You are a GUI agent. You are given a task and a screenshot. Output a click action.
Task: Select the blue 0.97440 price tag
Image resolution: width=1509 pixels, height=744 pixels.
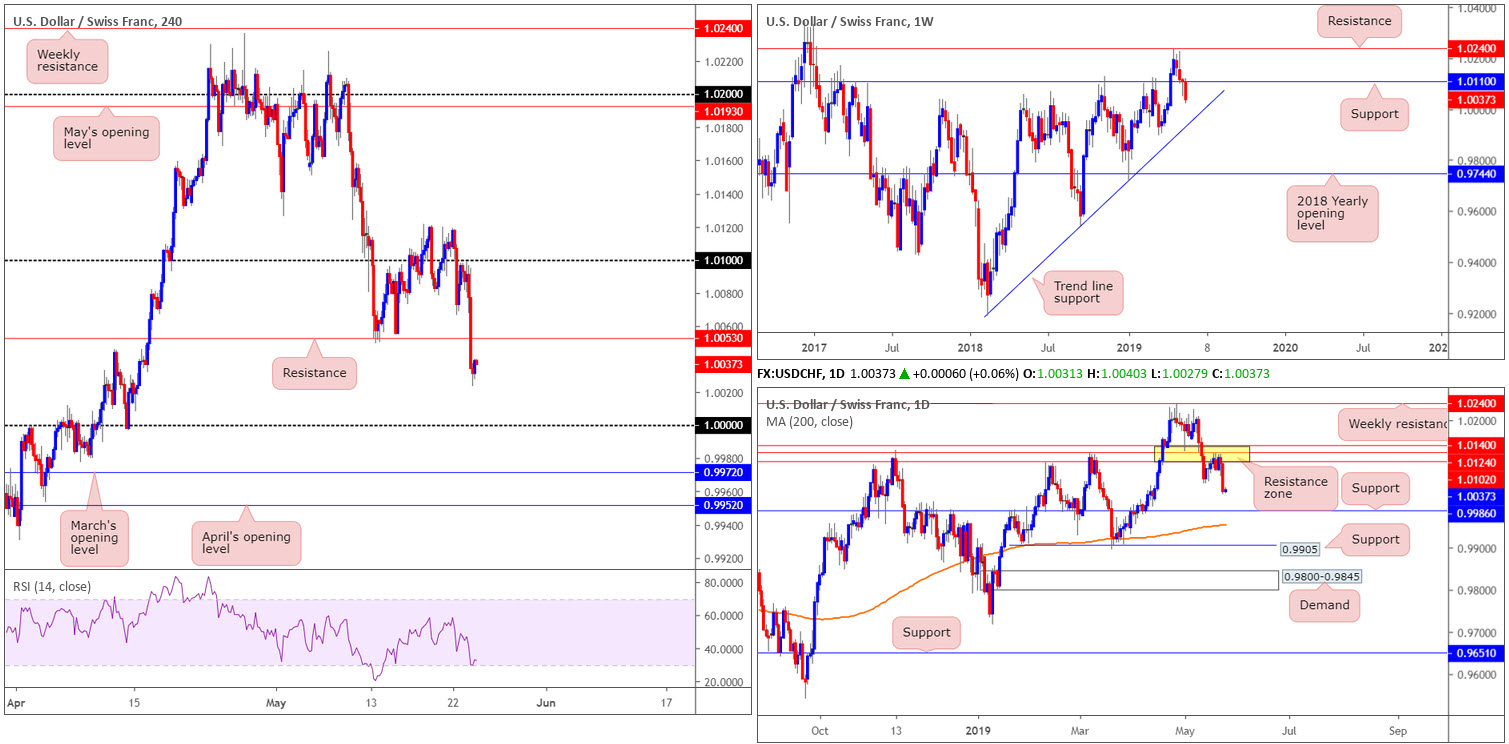1474,174
